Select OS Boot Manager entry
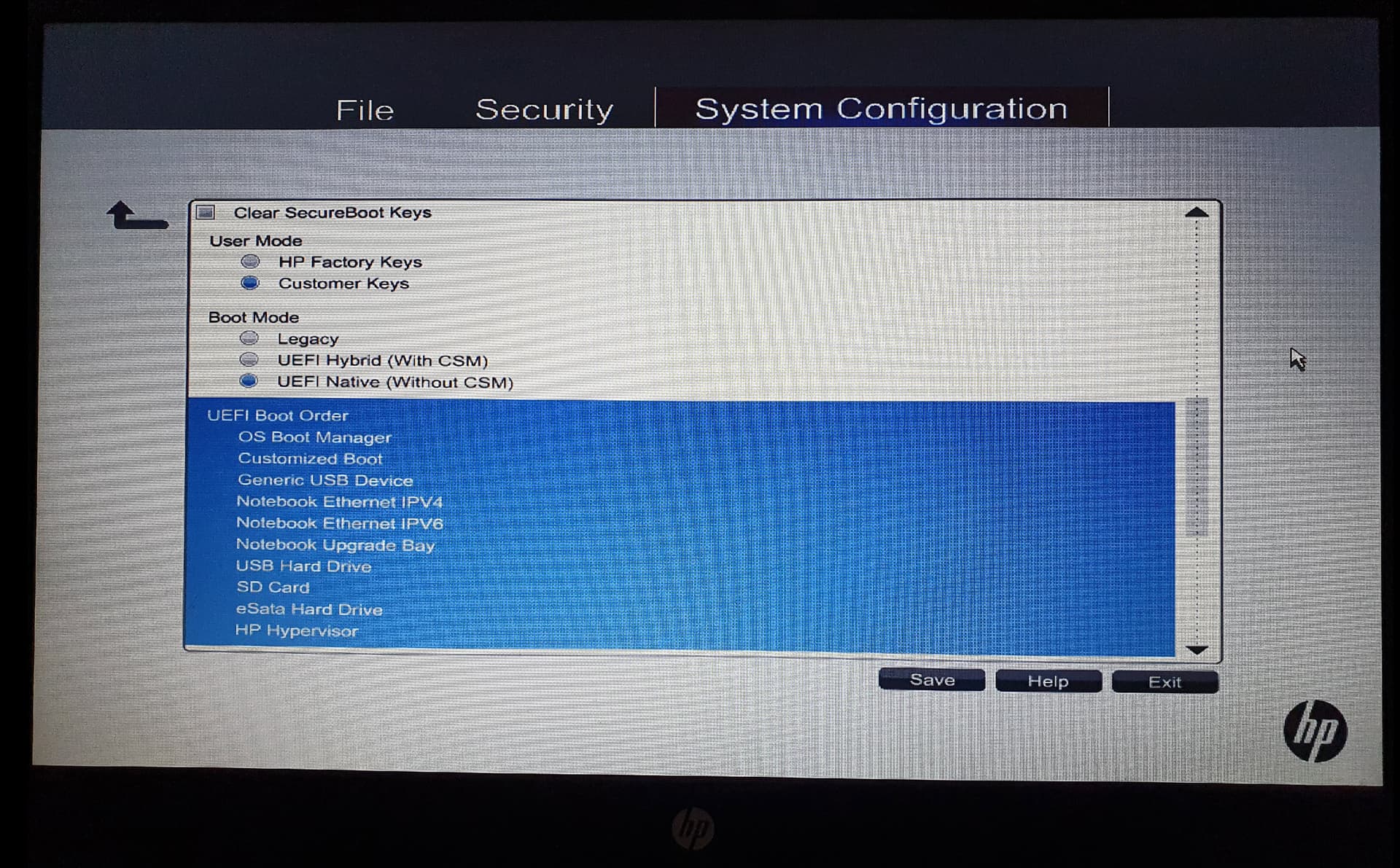1400x868 pixels. point(314,437)
